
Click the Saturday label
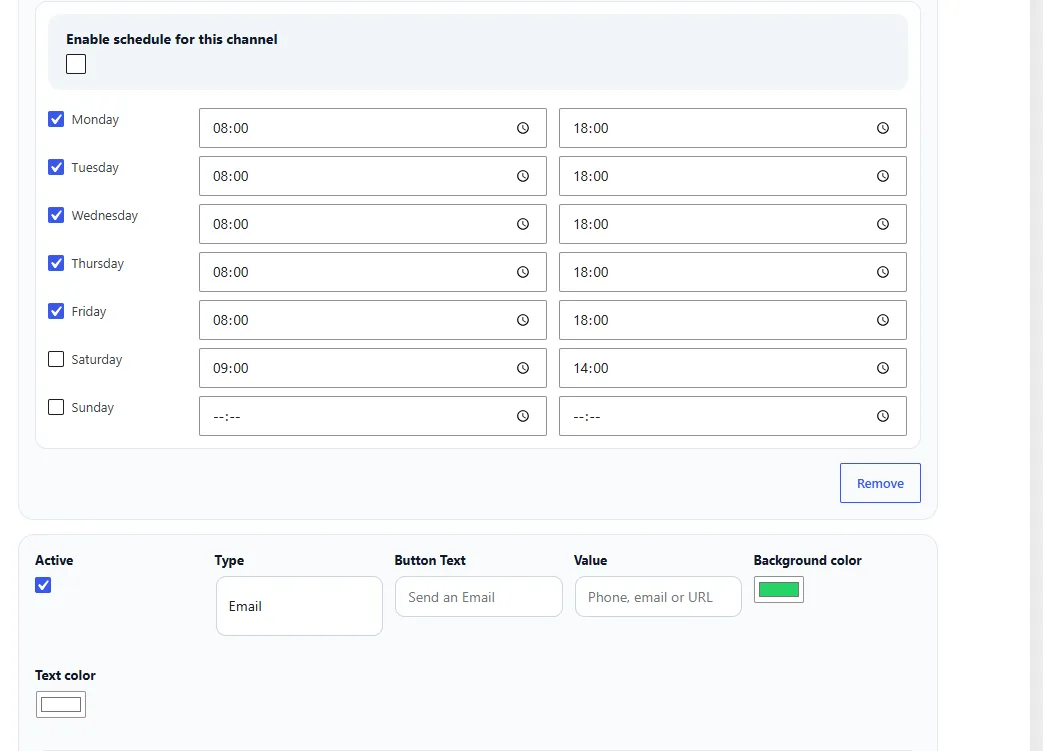[96, 359]
